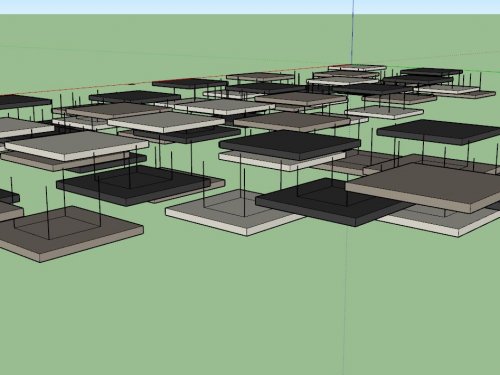Image resolution: width=500 pixels, height=375 pixels.
Task: Select the blue vertical axis line
Action: pyautogui.click(x=353, y=32)
